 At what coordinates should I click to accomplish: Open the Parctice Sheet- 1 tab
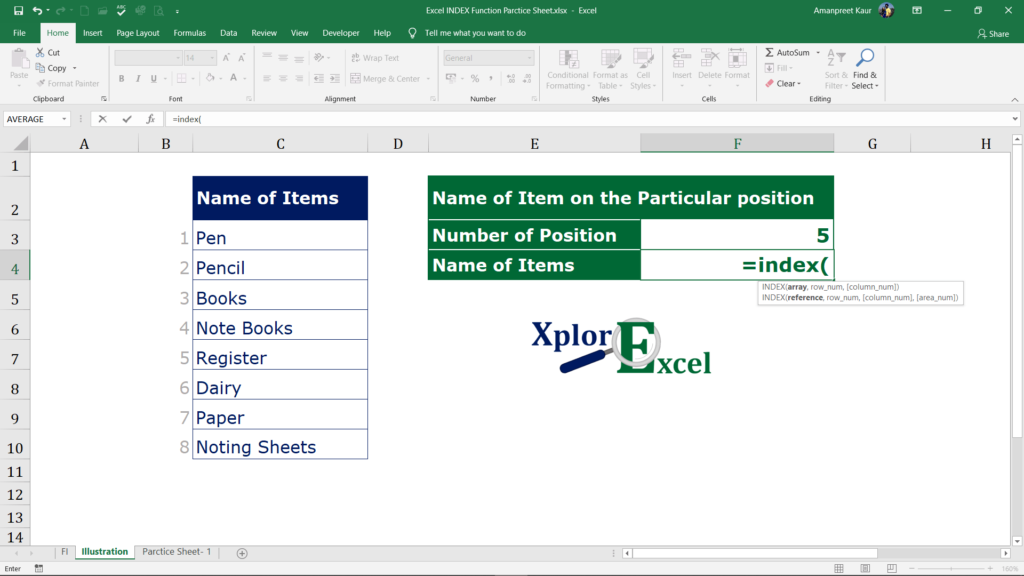(176, 551)
